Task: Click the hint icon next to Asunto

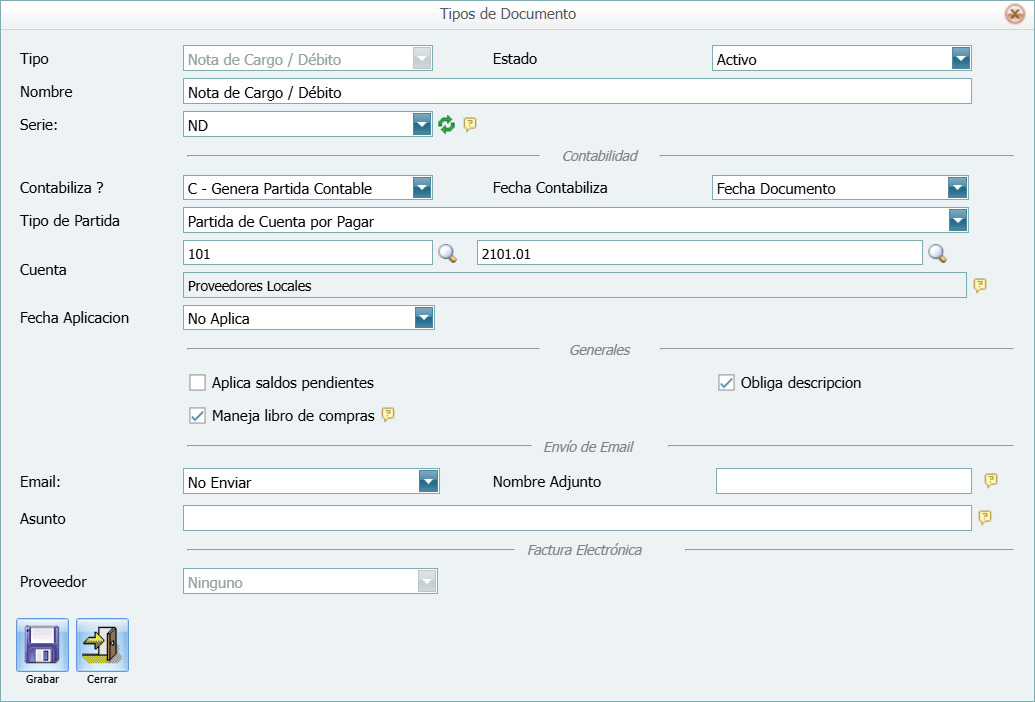Action: tap(984, 518)
